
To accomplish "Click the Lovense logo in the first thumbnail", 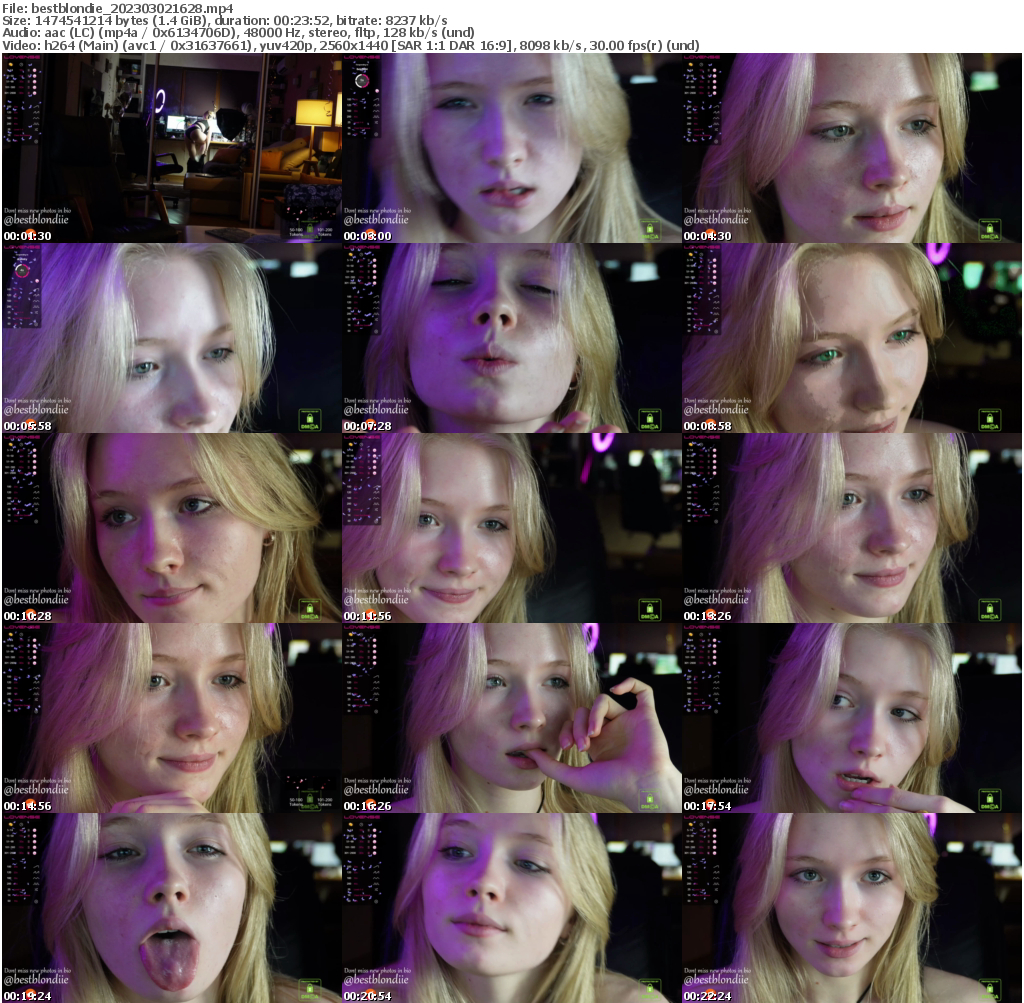I will [21, 57].
